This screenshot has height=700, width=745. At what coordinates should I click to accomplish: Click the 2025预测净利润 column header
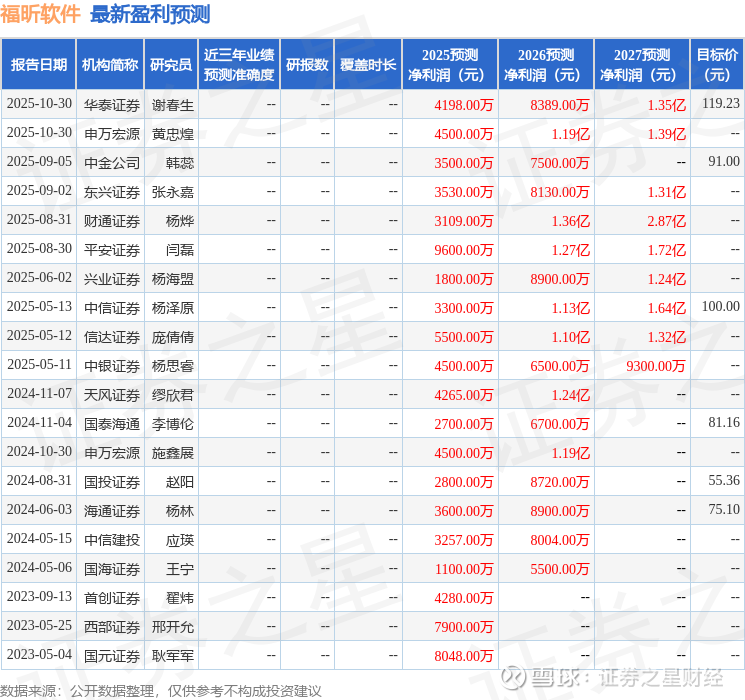pyautogui.click(x=450, y=65)
